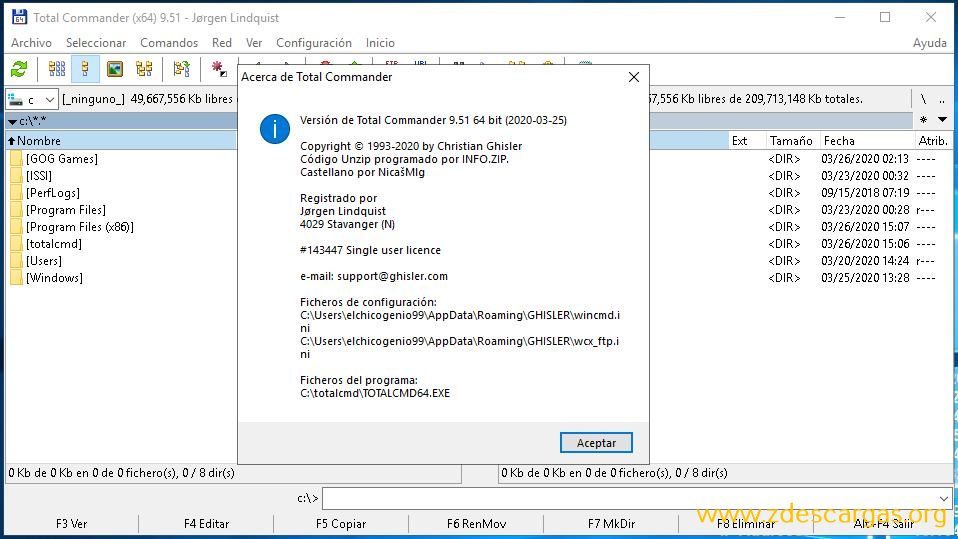958x539 pixels.
Task: Click the folder icon beside Program Files (x86)
Action: click(16, 227)
